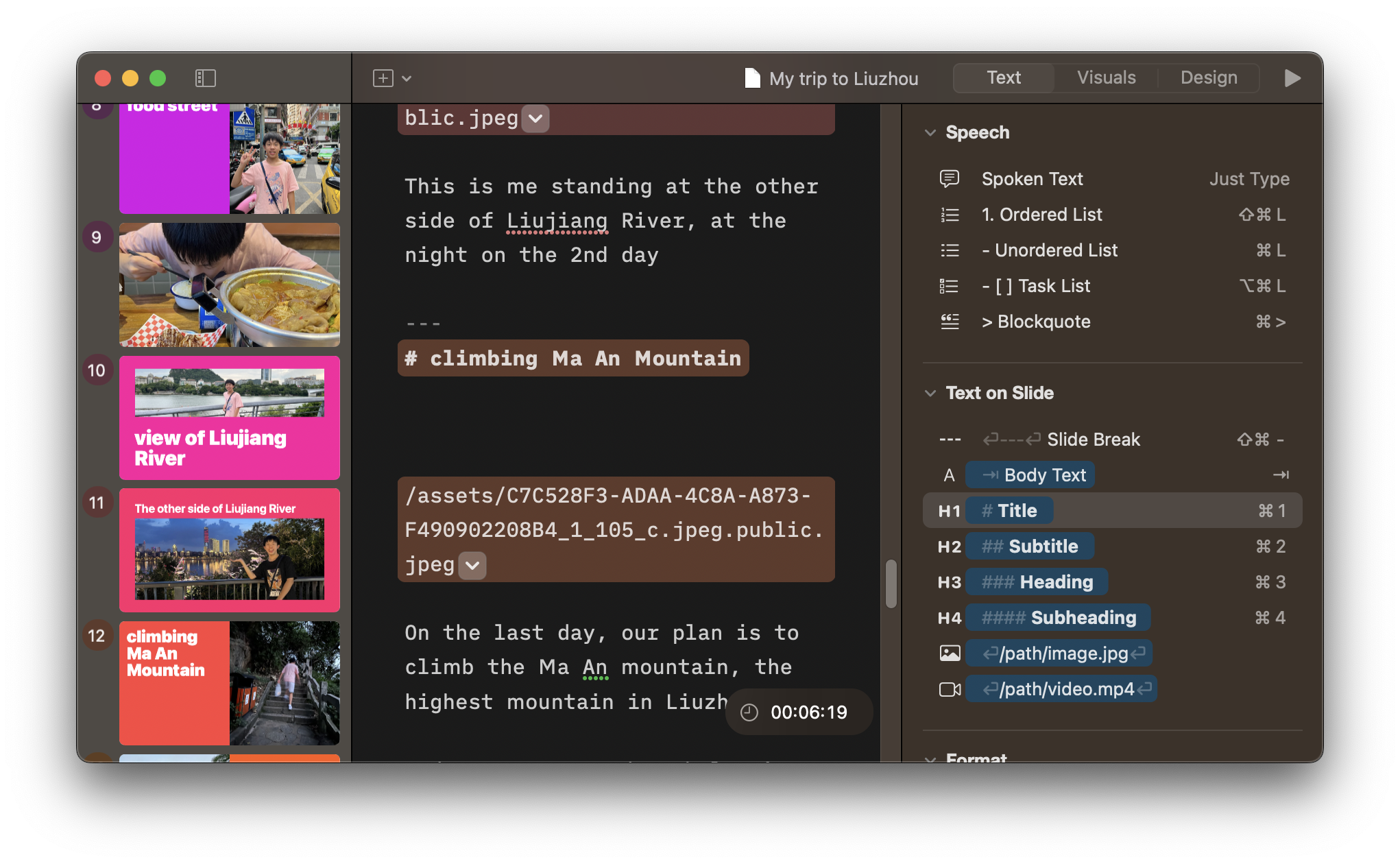Click the word Liujiang in editor text
Image resolution: width=1400 pixels, height=864 pixels.
point(557,221)
